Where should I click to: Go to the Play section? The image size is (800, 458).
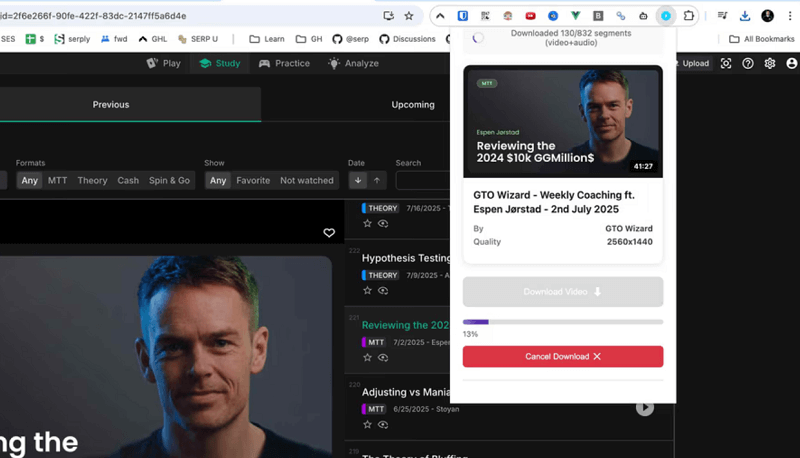point(164,63)
